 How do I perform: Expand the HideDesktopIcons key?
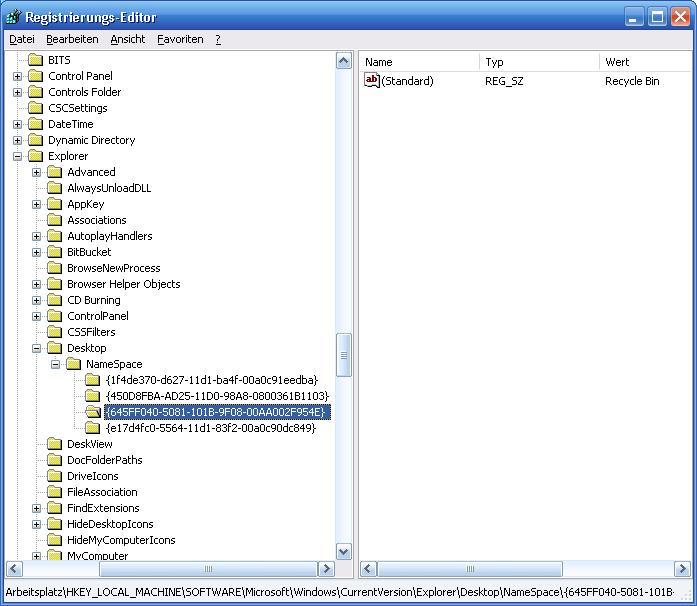36,524
